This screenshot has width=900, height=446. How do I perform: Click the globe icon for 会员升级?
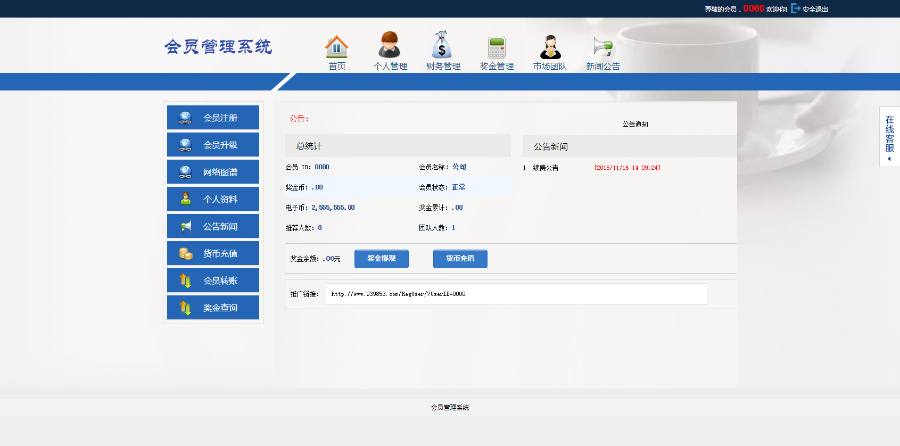pos(185,145)
